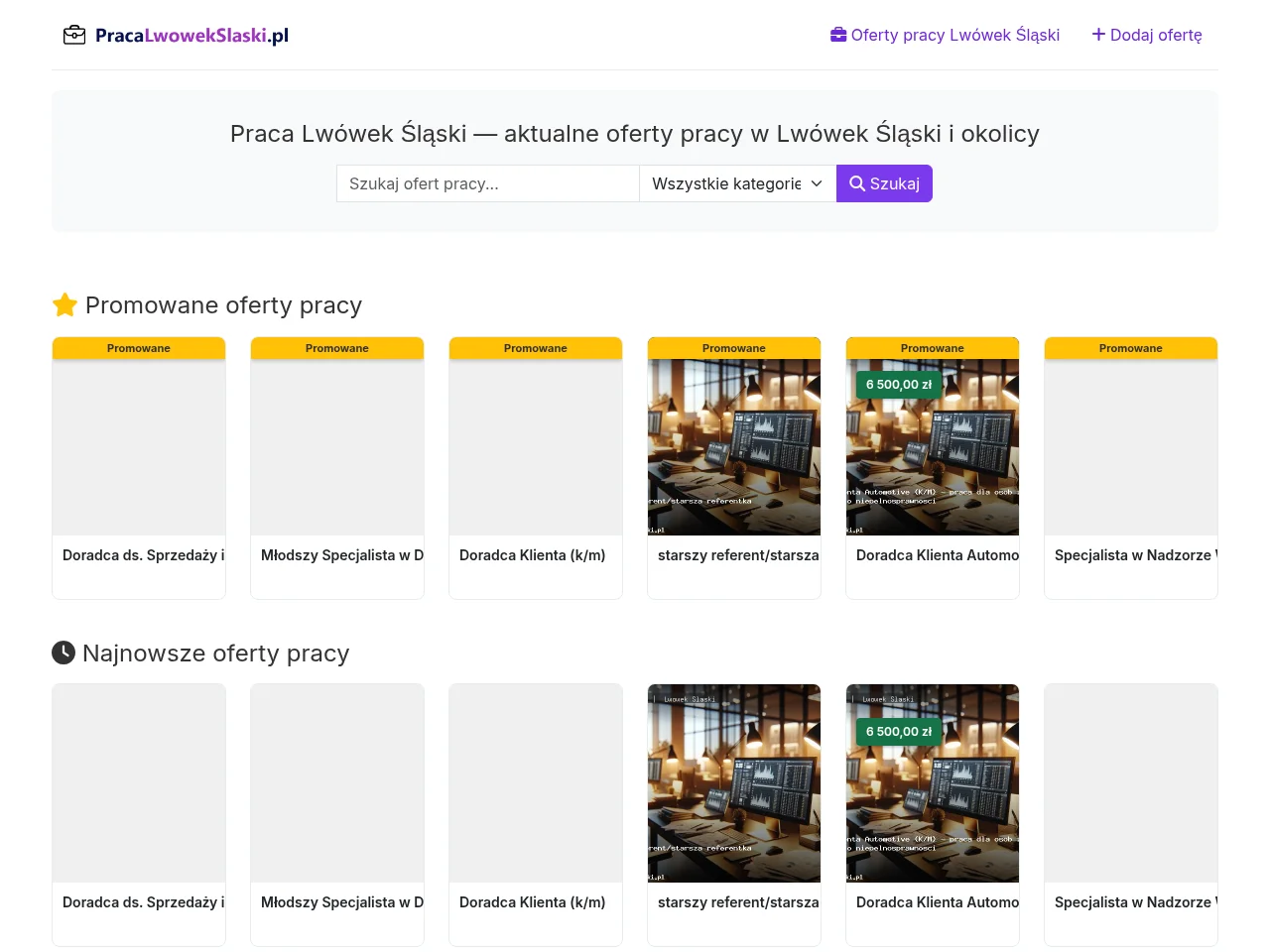Focus the Szukaj ofert pracy search field
This screenshot has width=1270, height=952.
[488, 183]
